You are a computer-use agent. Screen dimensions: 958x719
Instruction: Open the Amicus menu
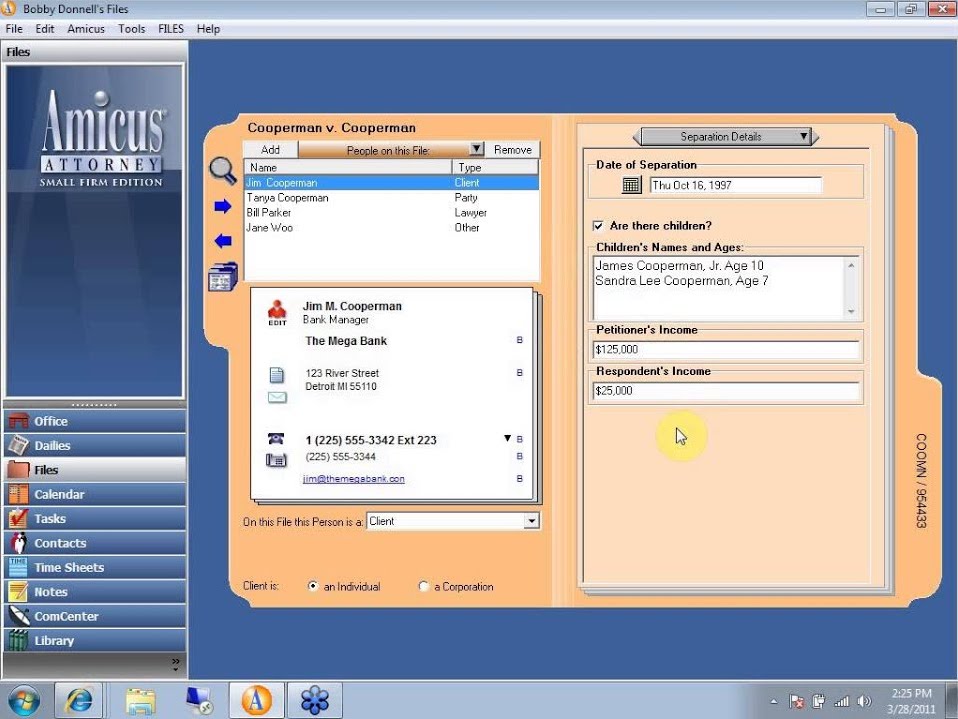(86, 29)
